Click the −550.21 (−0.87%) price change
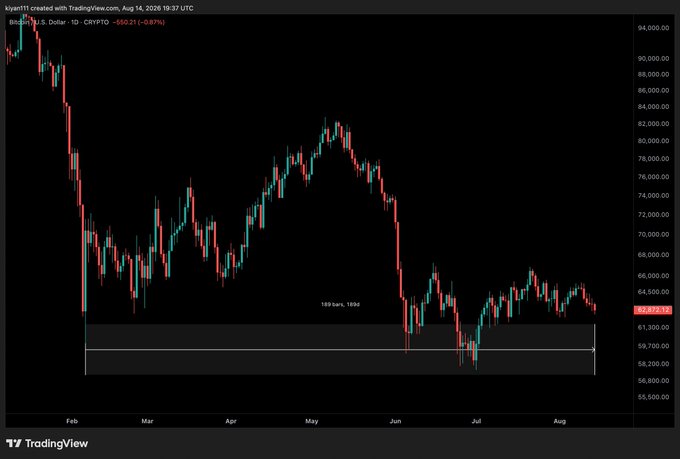The image size is (680, 459). point(139,22)
